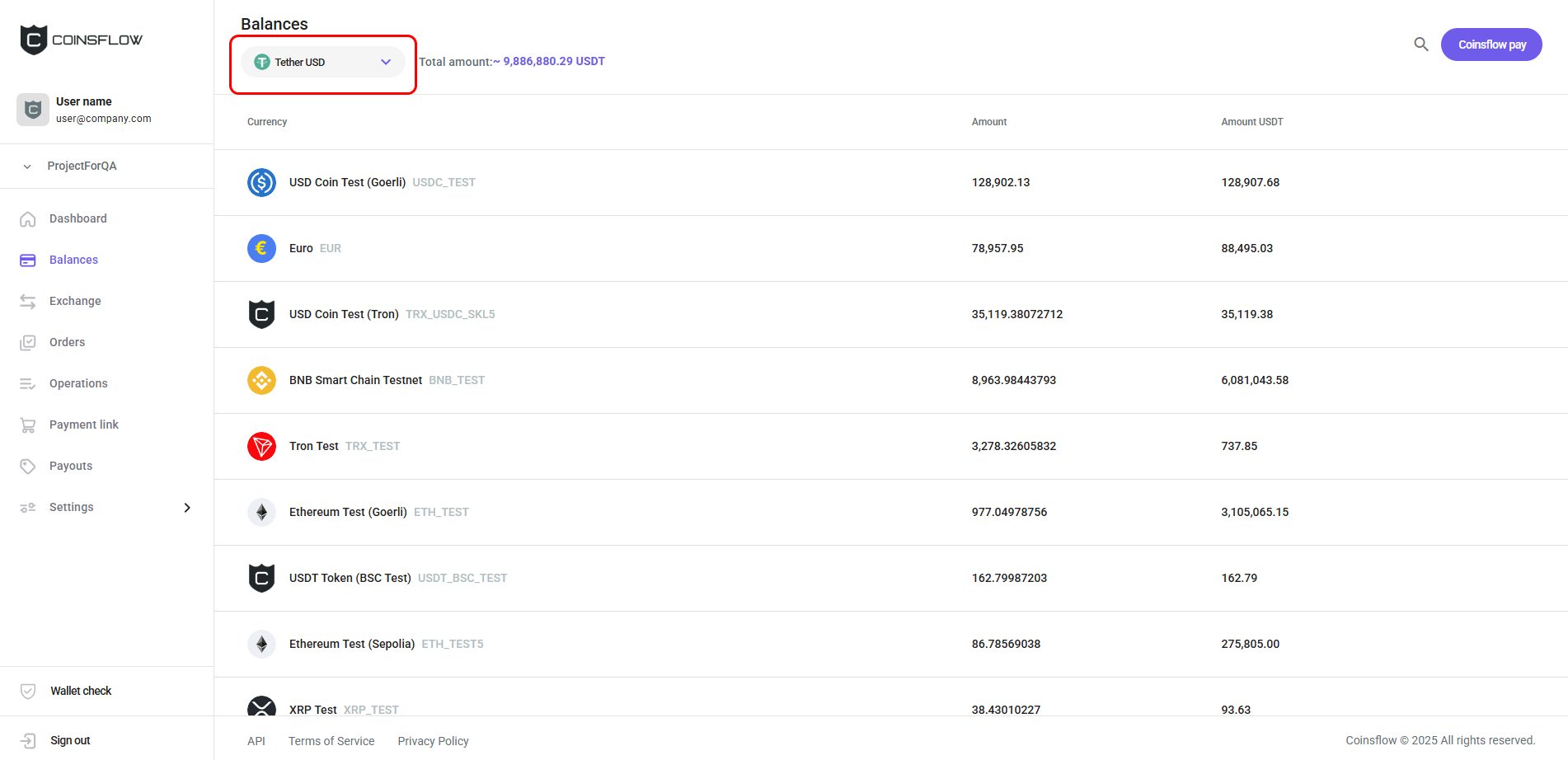Click the Euro currency icon
The width and height of the screenshot is (1568, 760).
261,248
